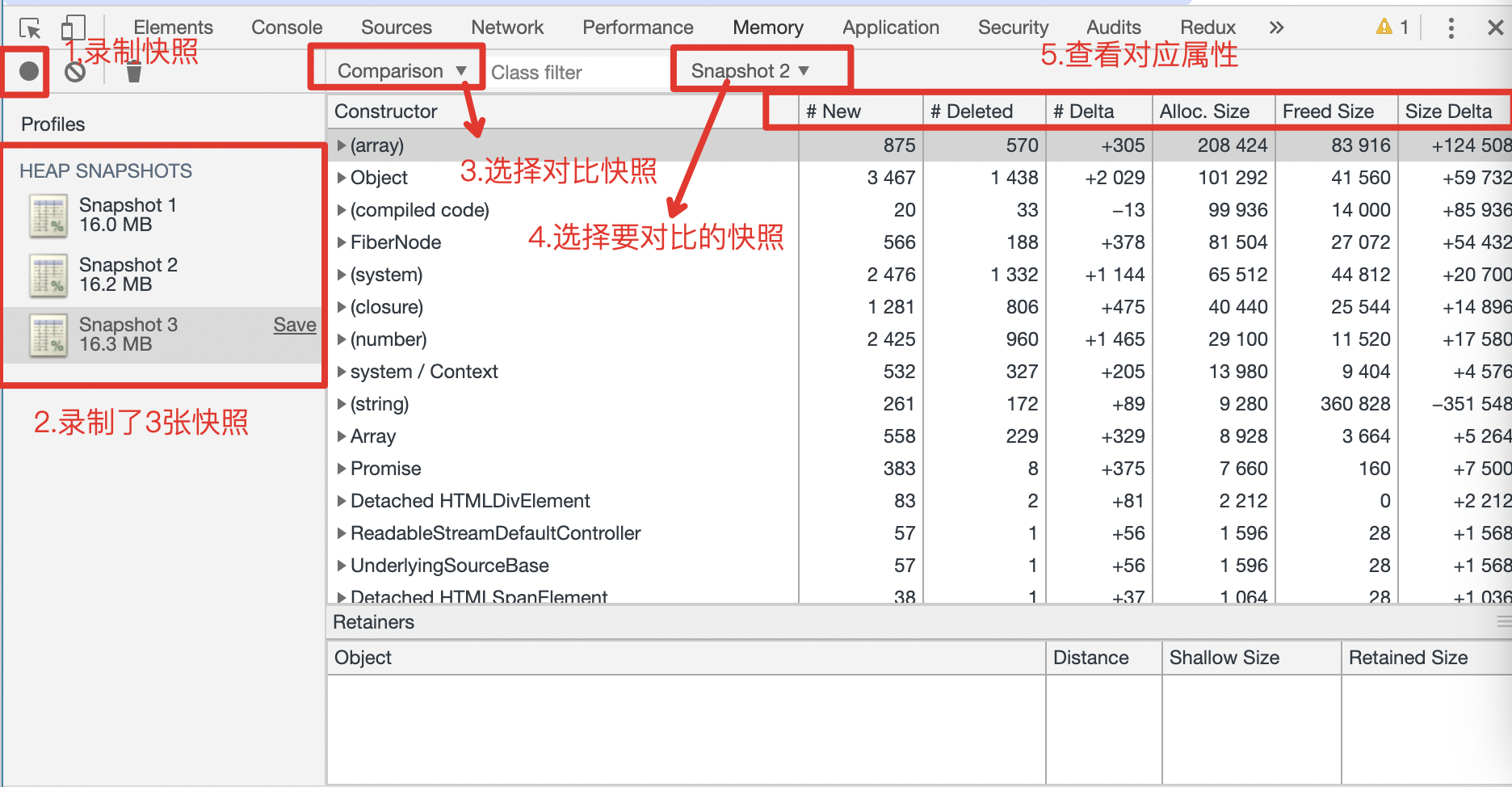Select the Snapshot 3 profile icon
1512x787 pixels.
(48, 335)
